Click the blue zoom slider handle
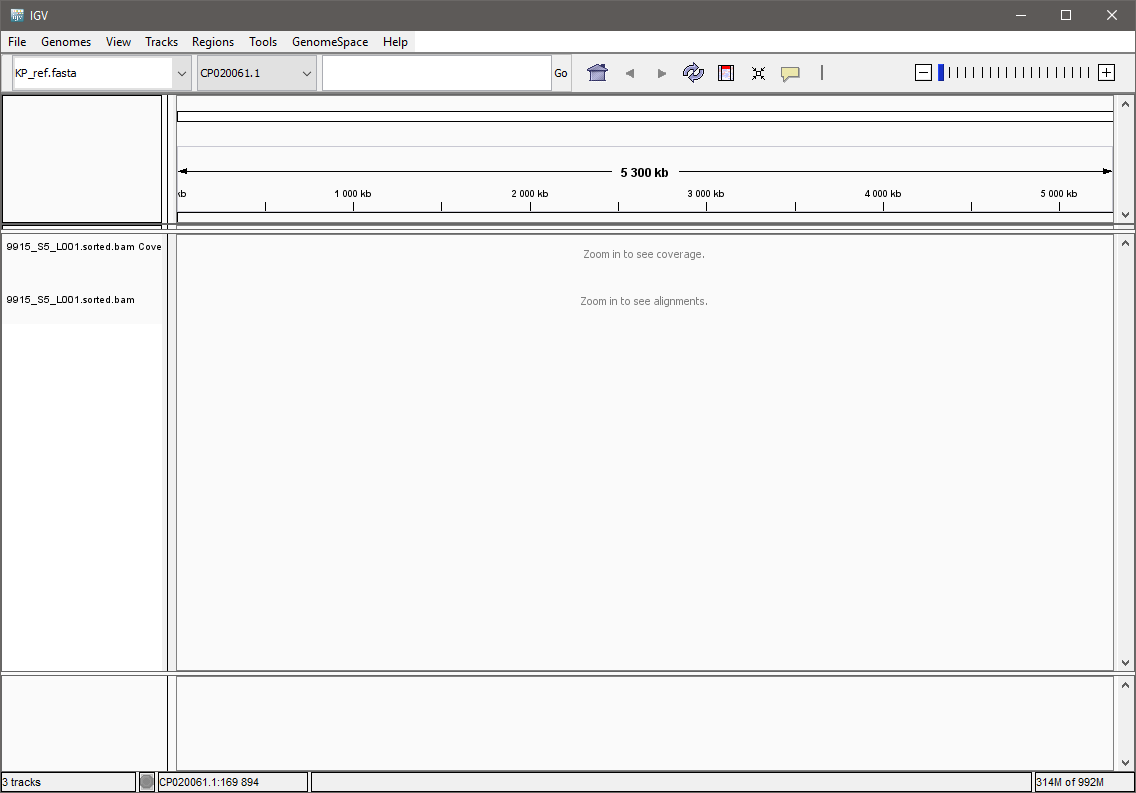Viewport: 1136px width, 793px height. click(x=941, y=72)
